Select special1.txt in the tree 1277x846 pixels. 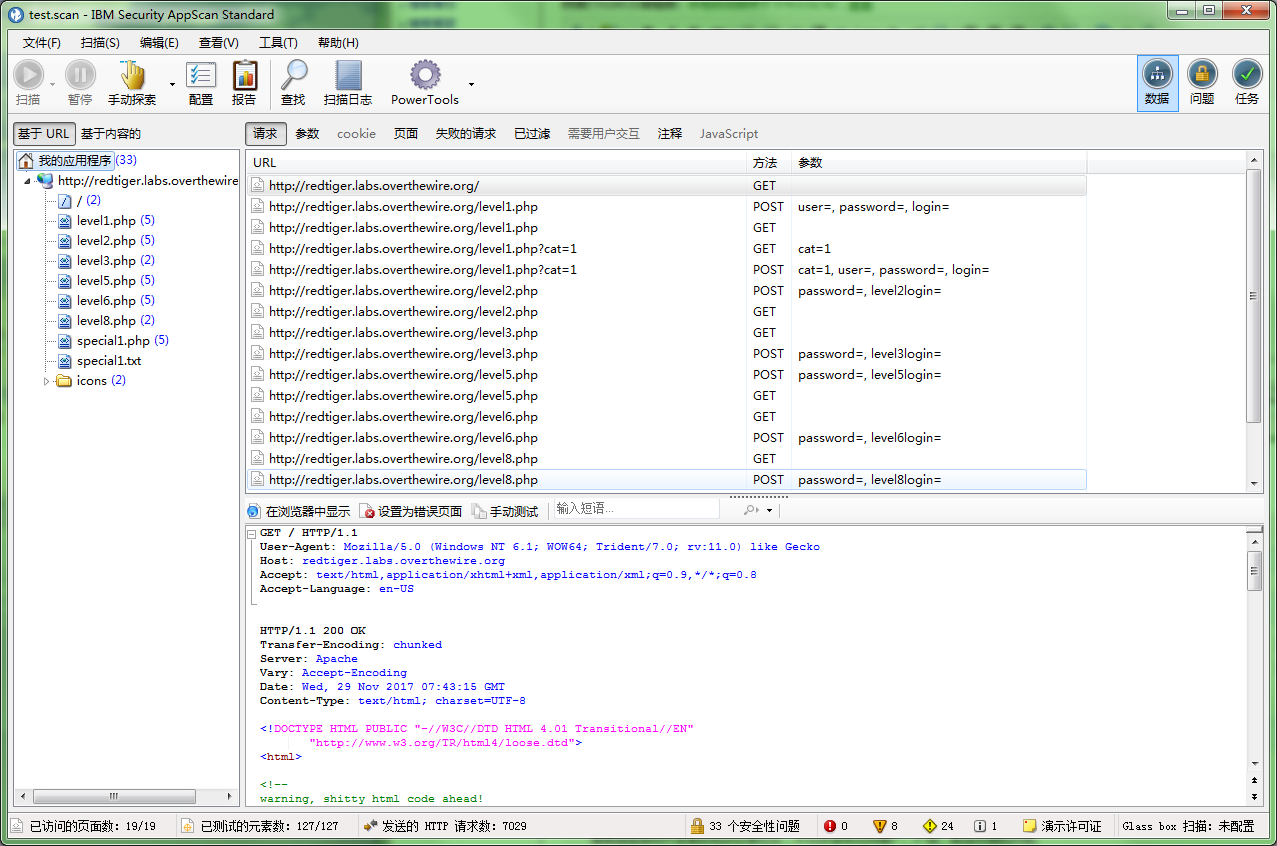tap(109, 361)
